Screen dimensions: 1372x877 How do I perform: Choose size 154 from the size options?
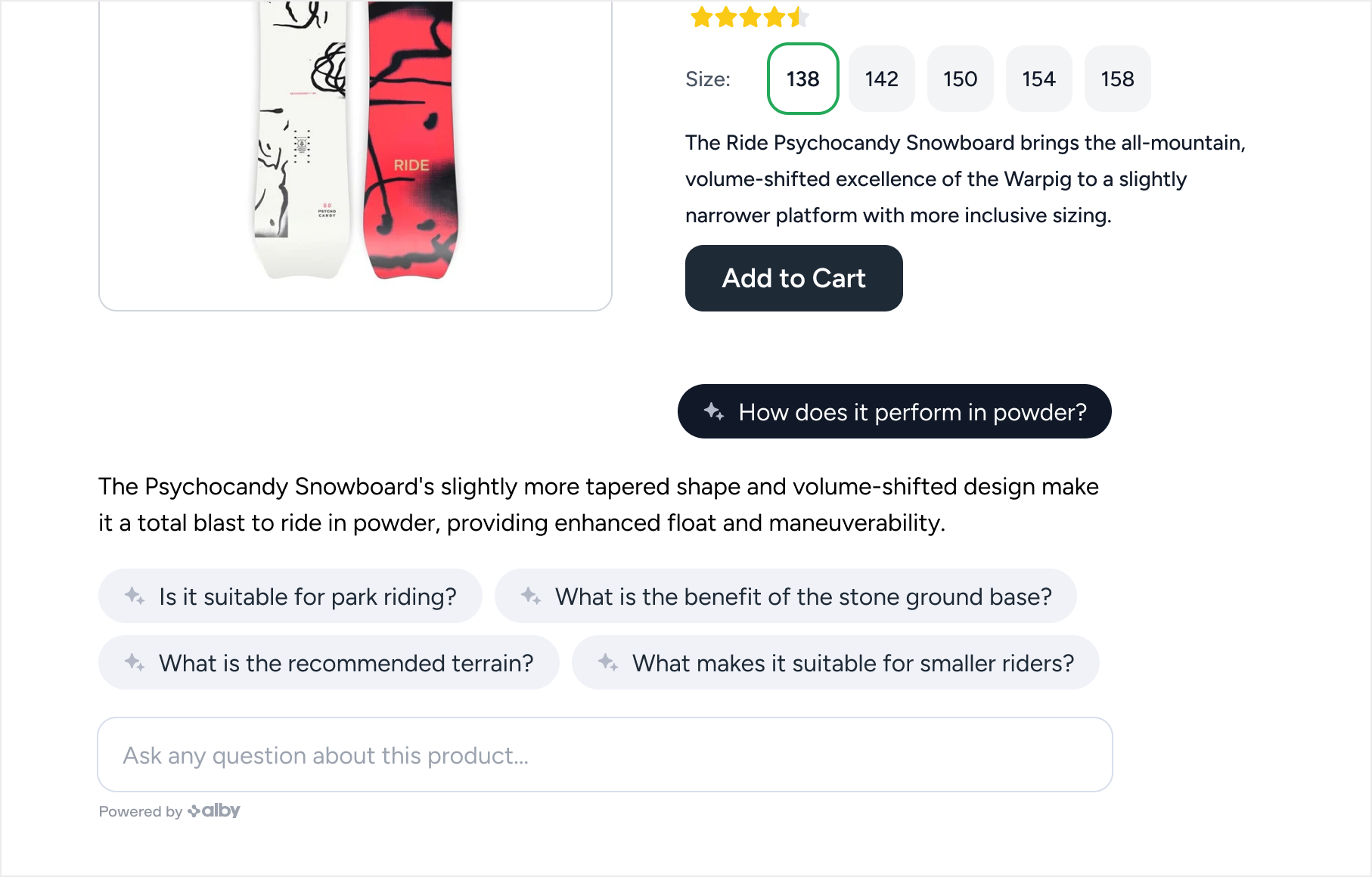pyautogui.click(x=1038, y=79)
